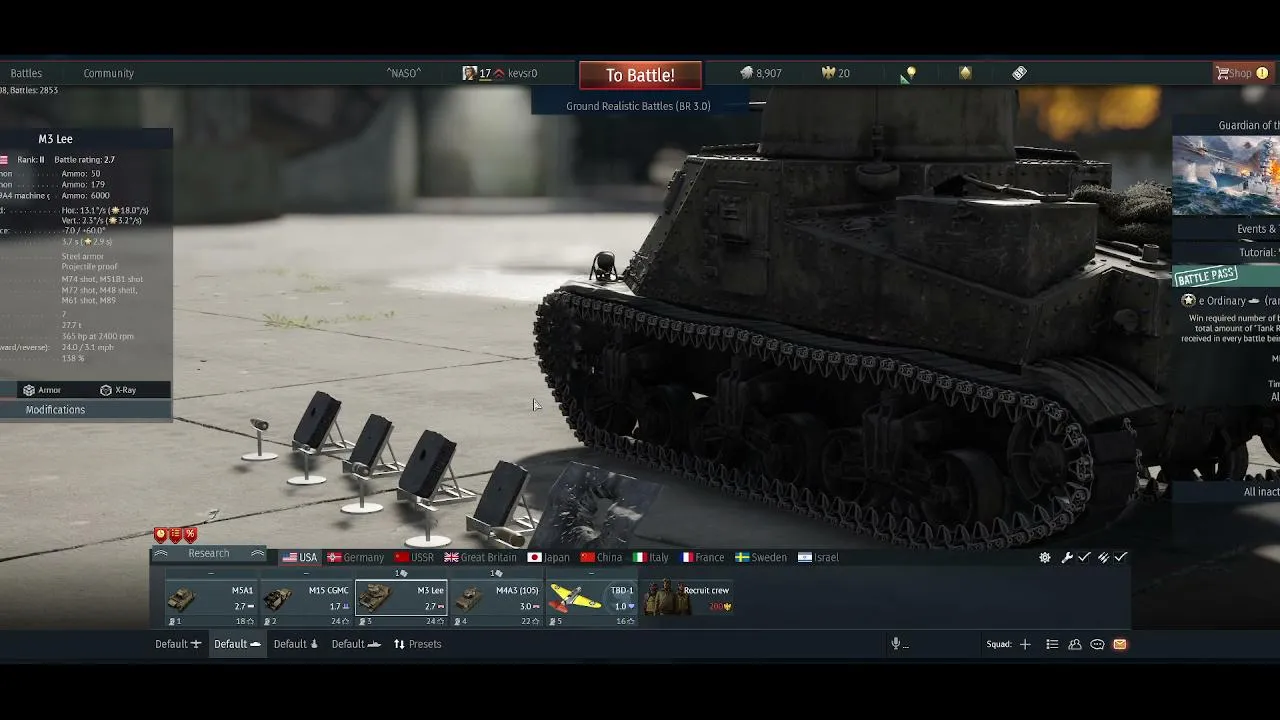1280x720 pixels.
Task: Select the China nation tab
Action: click(601, 558)
